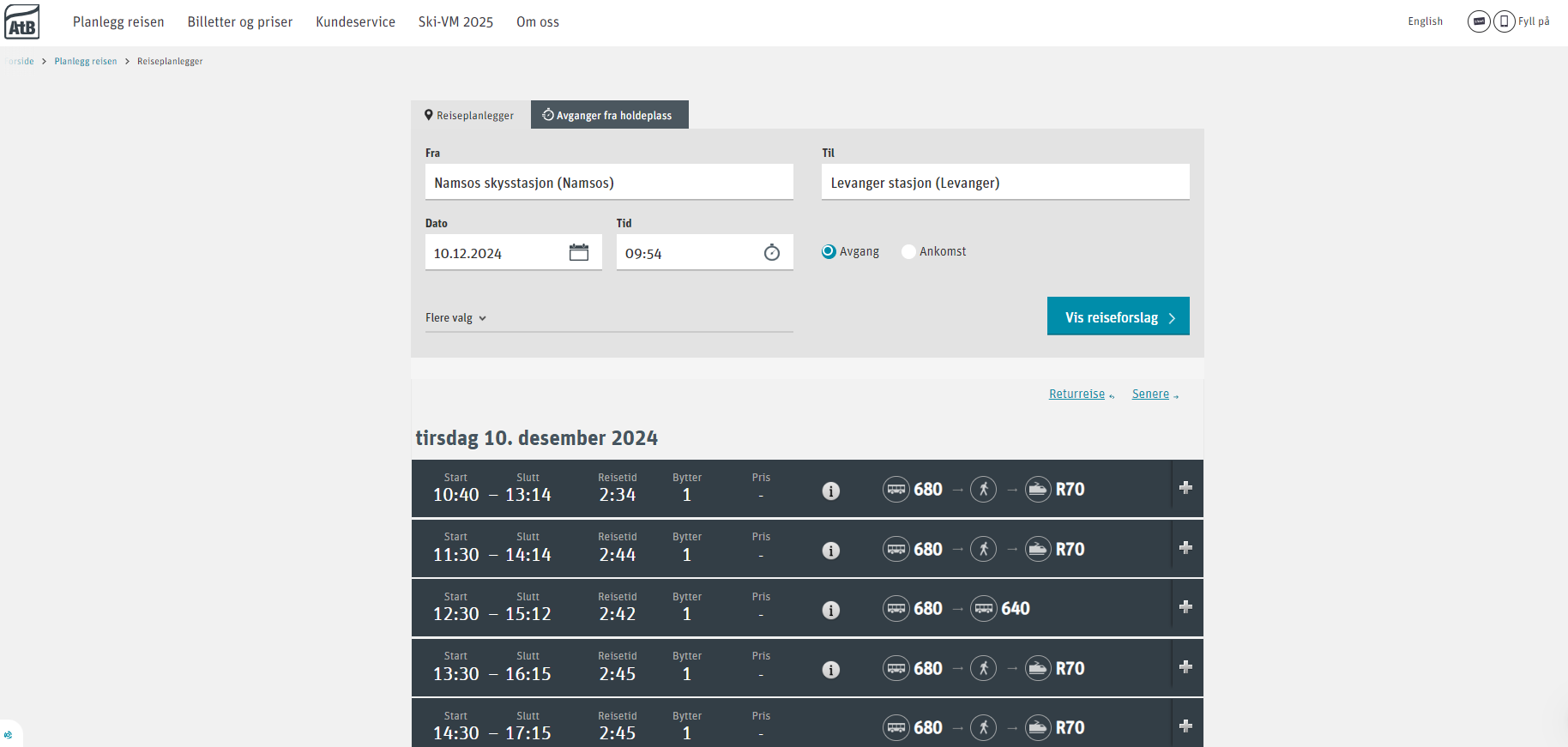
Task: Click the Til destination input field
Action: point(1004,183)
